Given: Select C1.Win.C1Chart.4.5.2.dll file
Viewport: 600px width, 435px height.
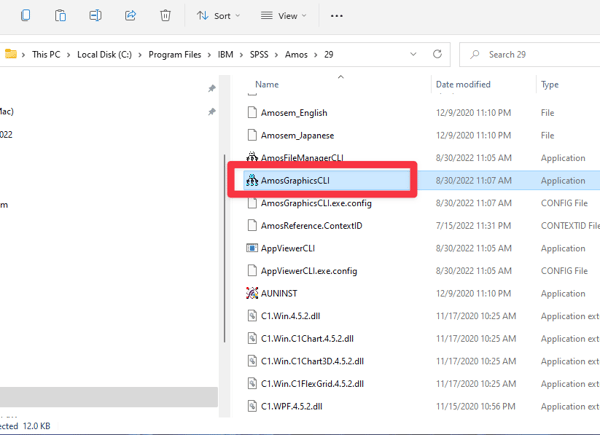Looking at the screenshot, I should [307, 339].
